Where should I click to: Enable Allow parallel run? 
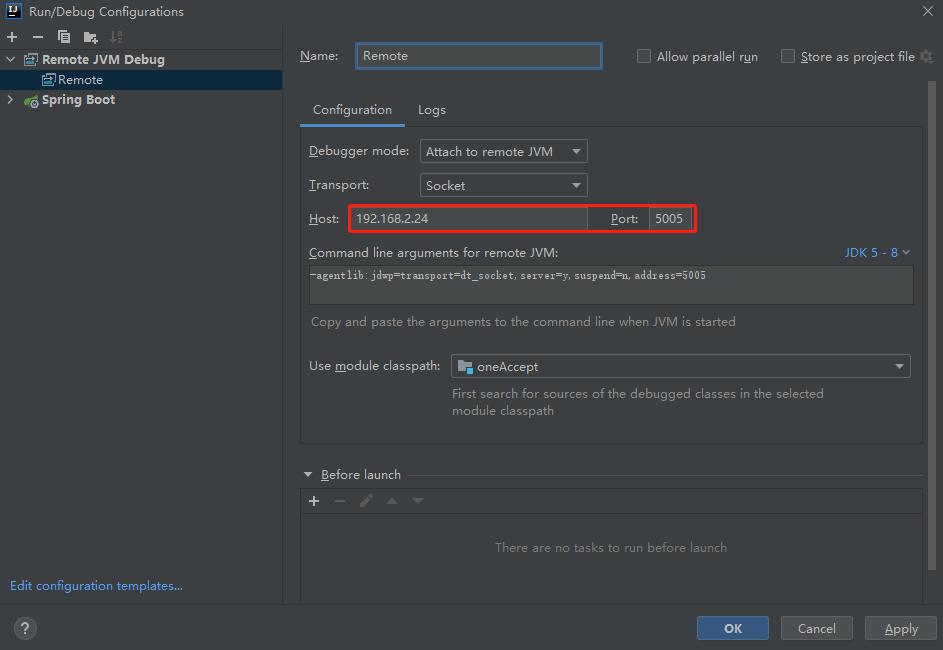pos(644,57)
